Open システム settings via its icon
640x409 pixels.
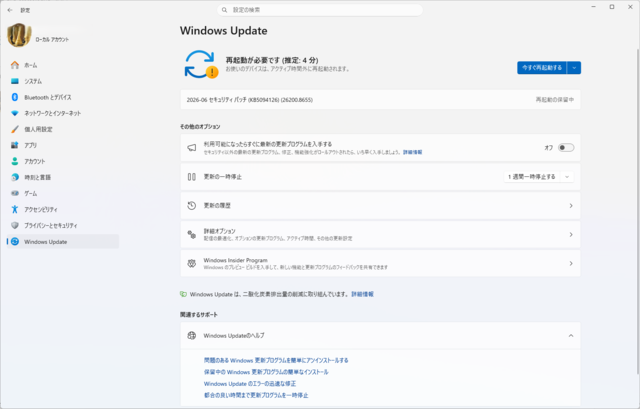click(x=15, y=81)
